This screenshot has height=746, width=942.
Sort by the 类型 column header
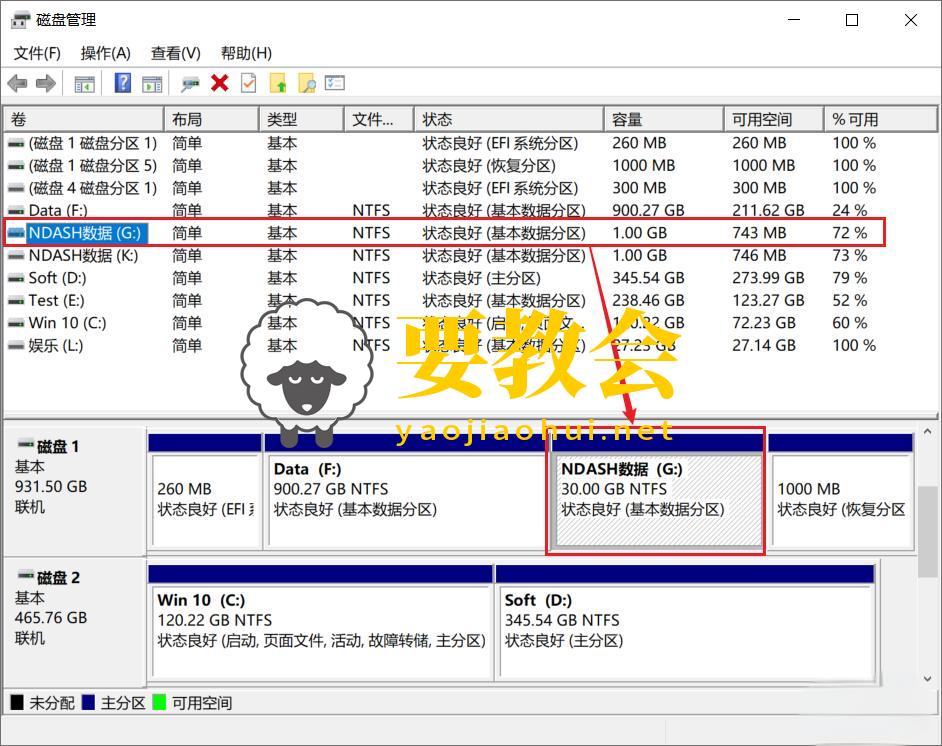301,120
